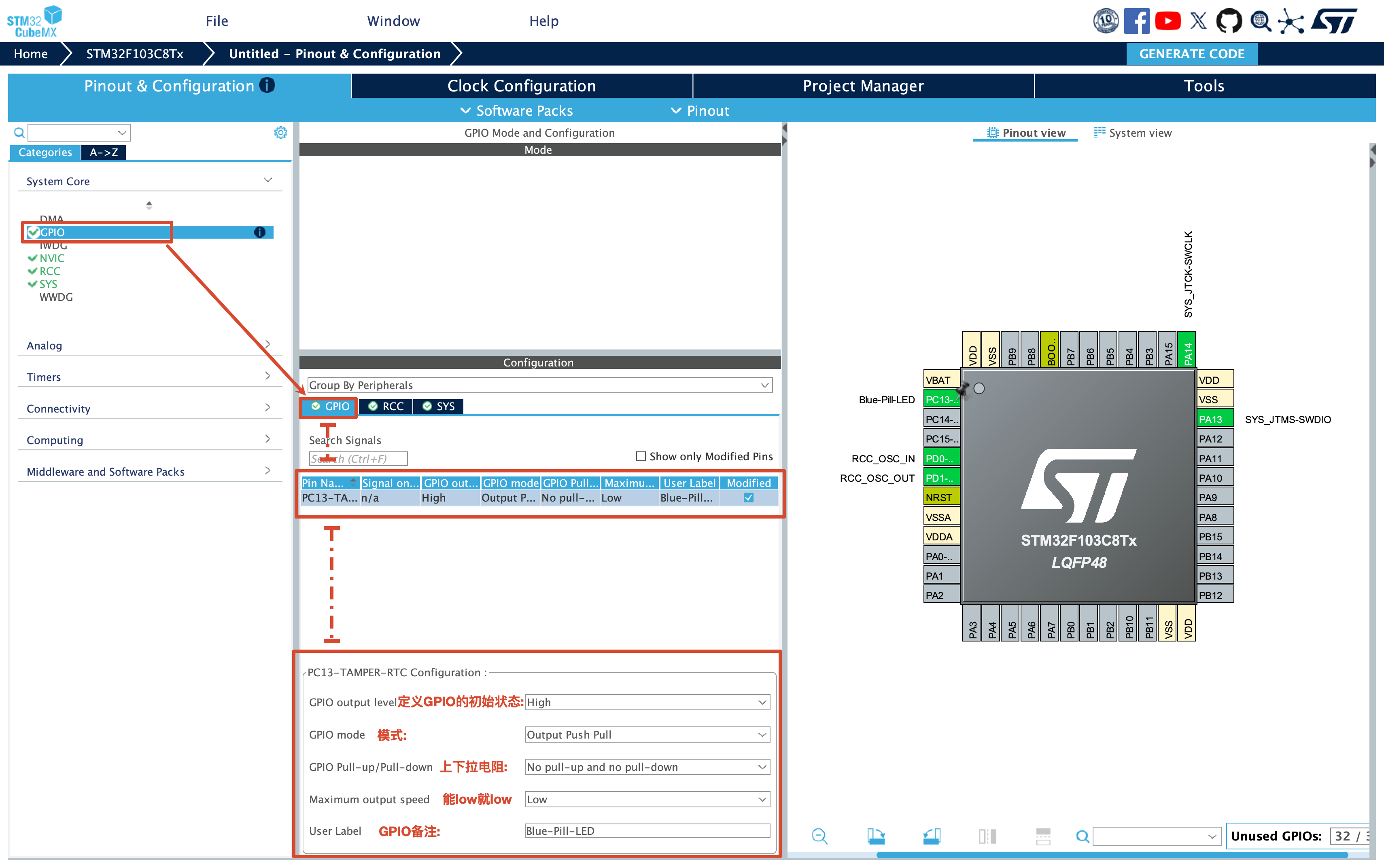Viewport: 1384px width, 868px height.
Task: Click the System view grid icon
Action: [1099, 132]
